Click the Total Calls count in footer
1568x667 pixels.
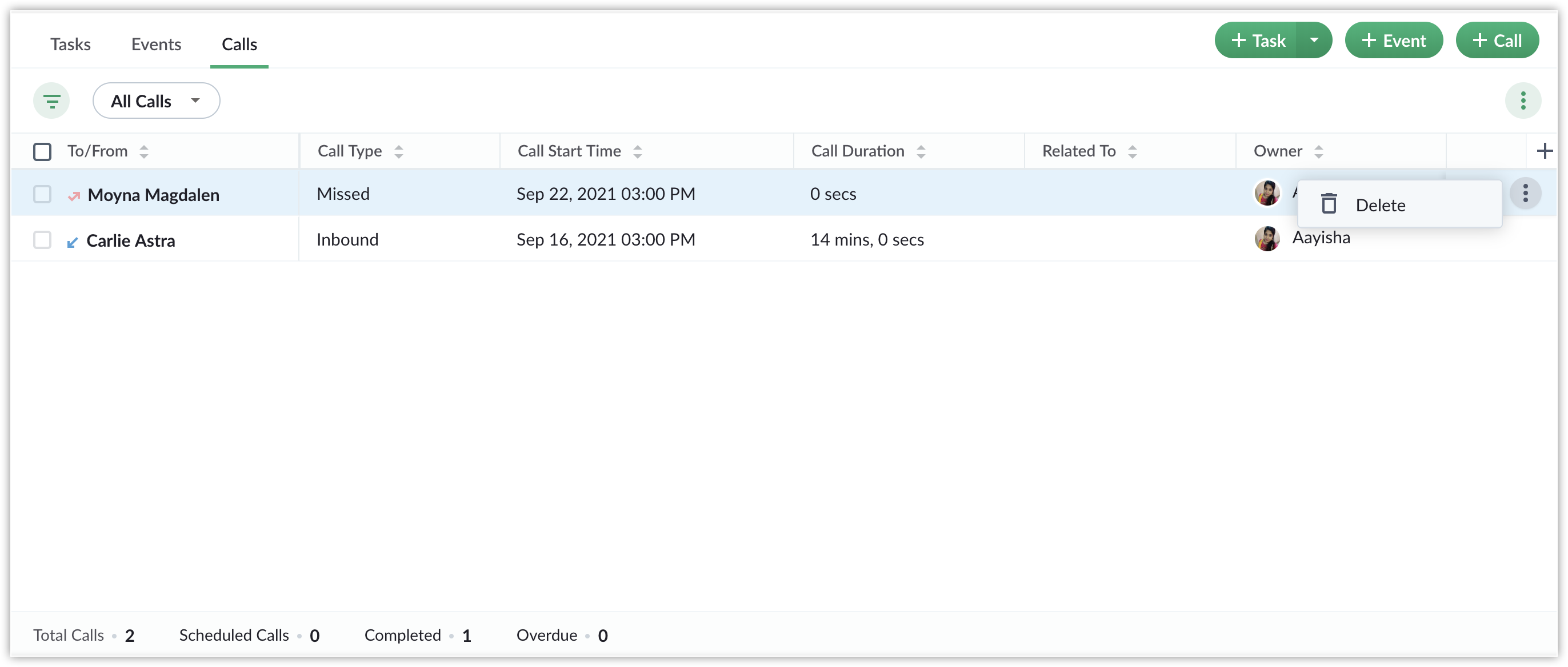tap(129, 636)
